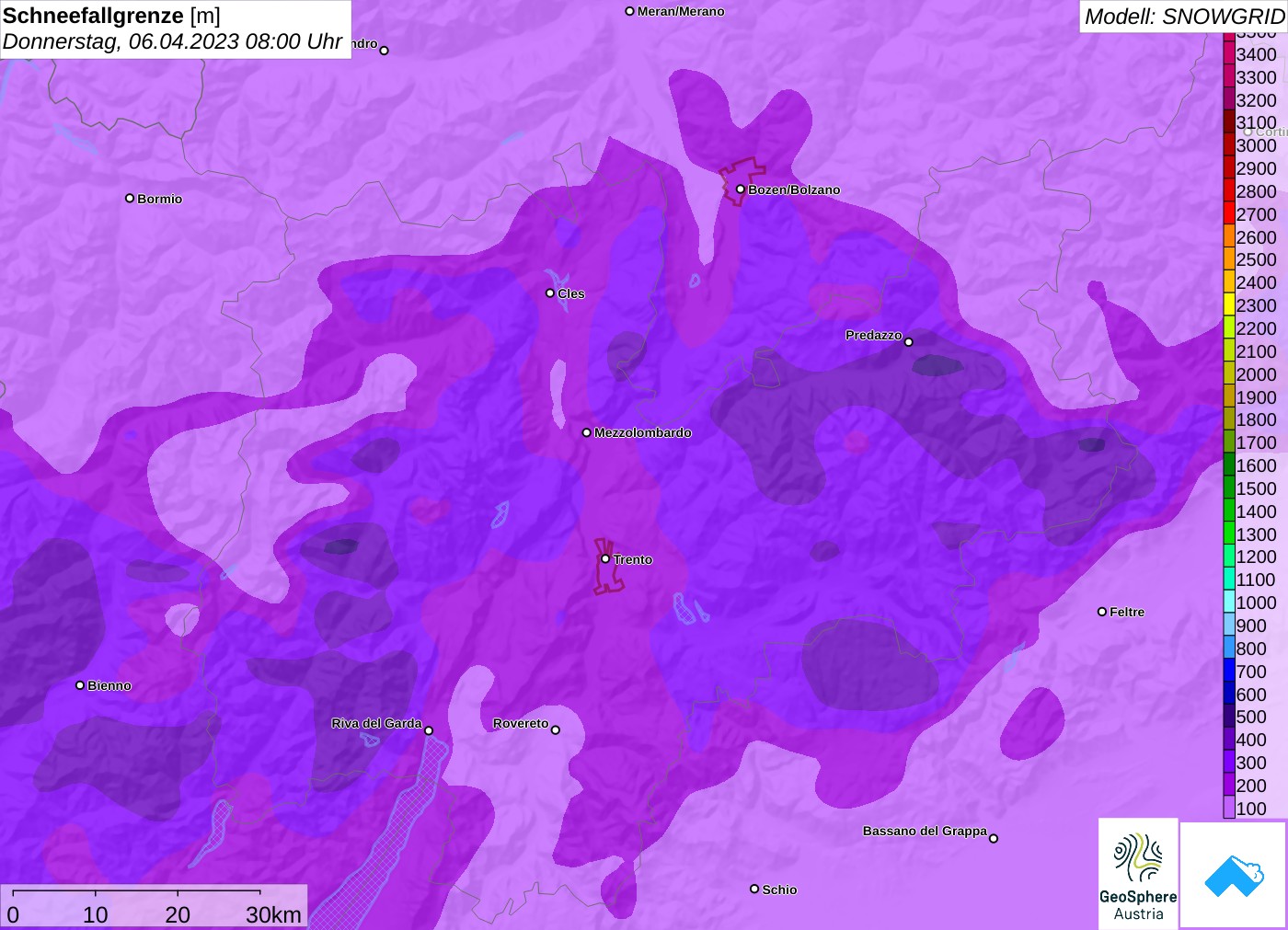The image size is (1288, 930).
Task: Pick the 1000 m cyan legend swatch
Action: pos(1229,603)
